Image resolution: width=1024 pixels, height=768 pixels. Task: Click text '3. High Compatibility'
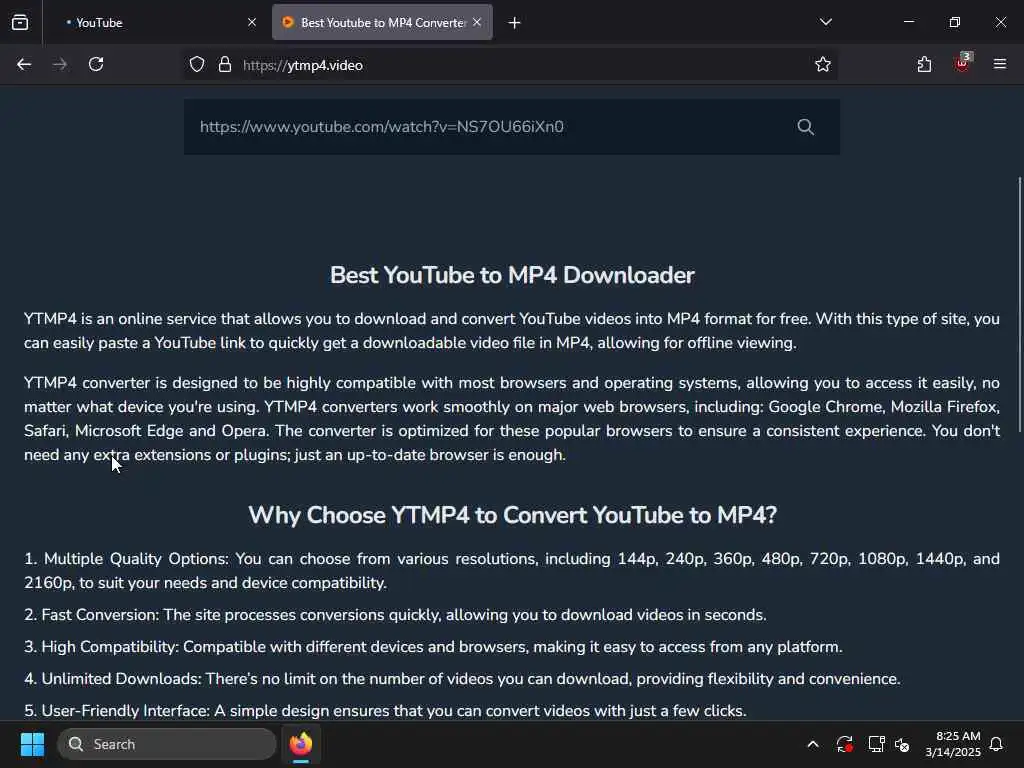pos(101,647)
